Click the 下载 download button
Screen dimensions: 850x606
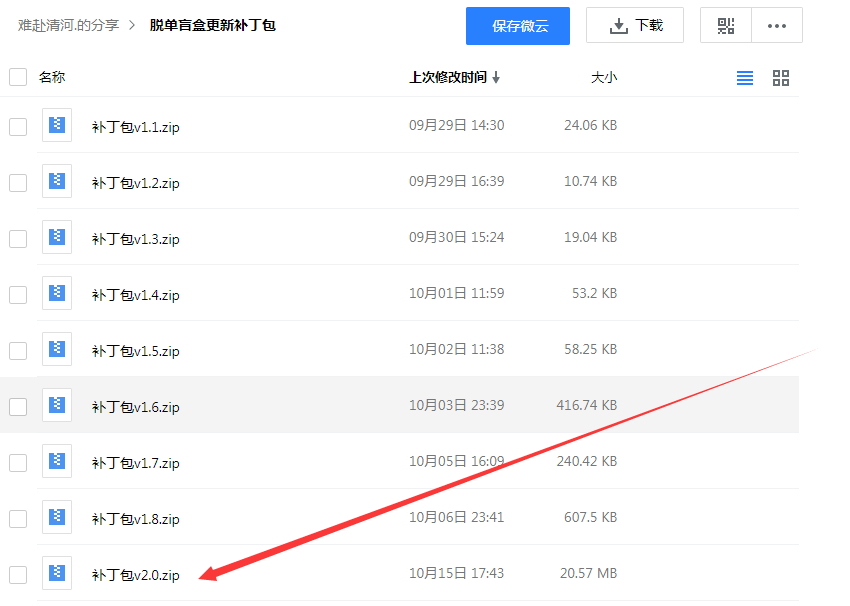[635, 25]
